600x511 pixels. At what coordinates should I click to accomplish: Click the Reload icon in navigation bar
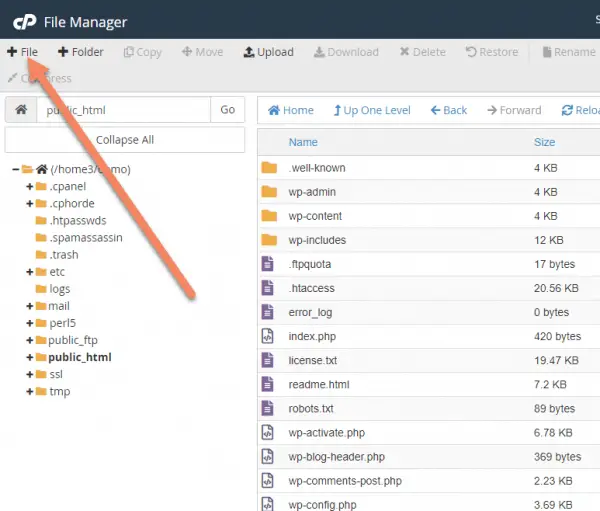coord(567,110)
